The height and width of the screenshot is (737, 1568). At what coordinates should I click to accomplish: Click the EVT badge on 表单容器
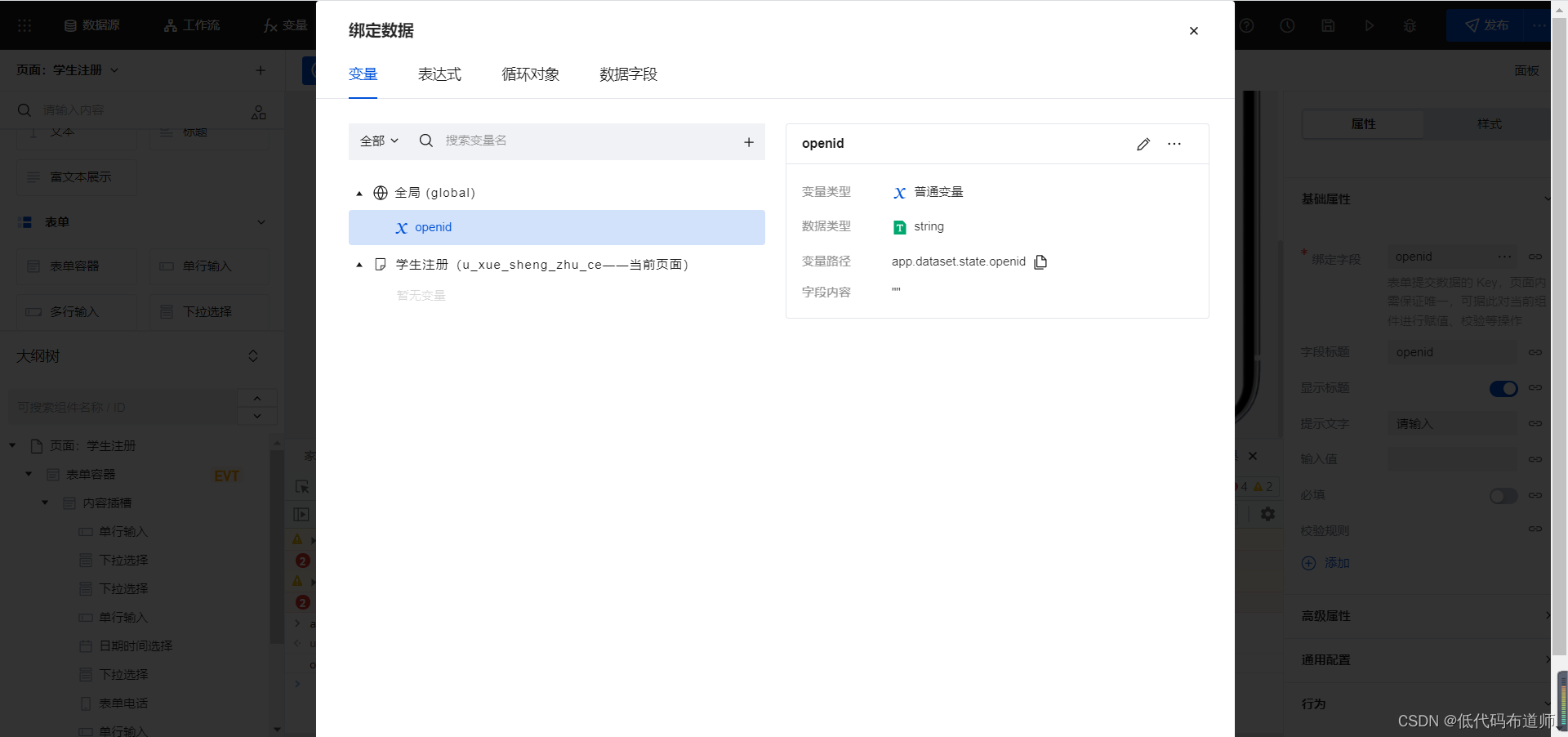point(226,476)
